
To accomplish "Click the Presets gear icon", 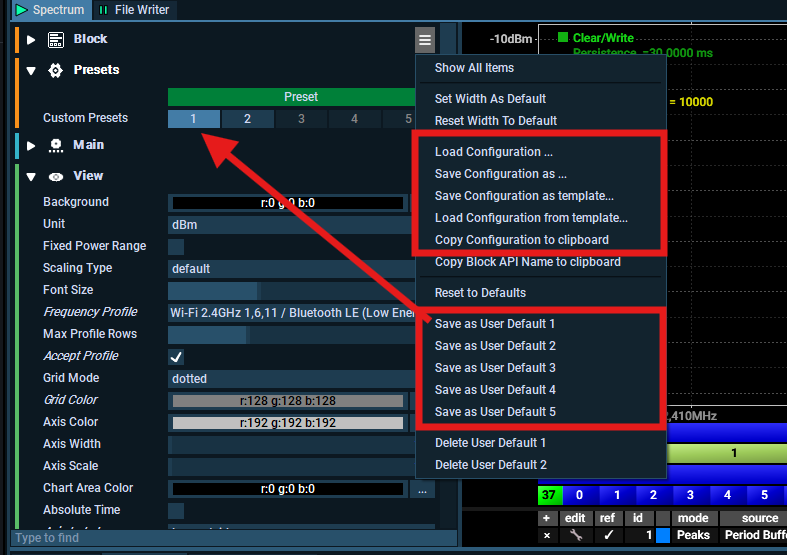I will 56,70.
